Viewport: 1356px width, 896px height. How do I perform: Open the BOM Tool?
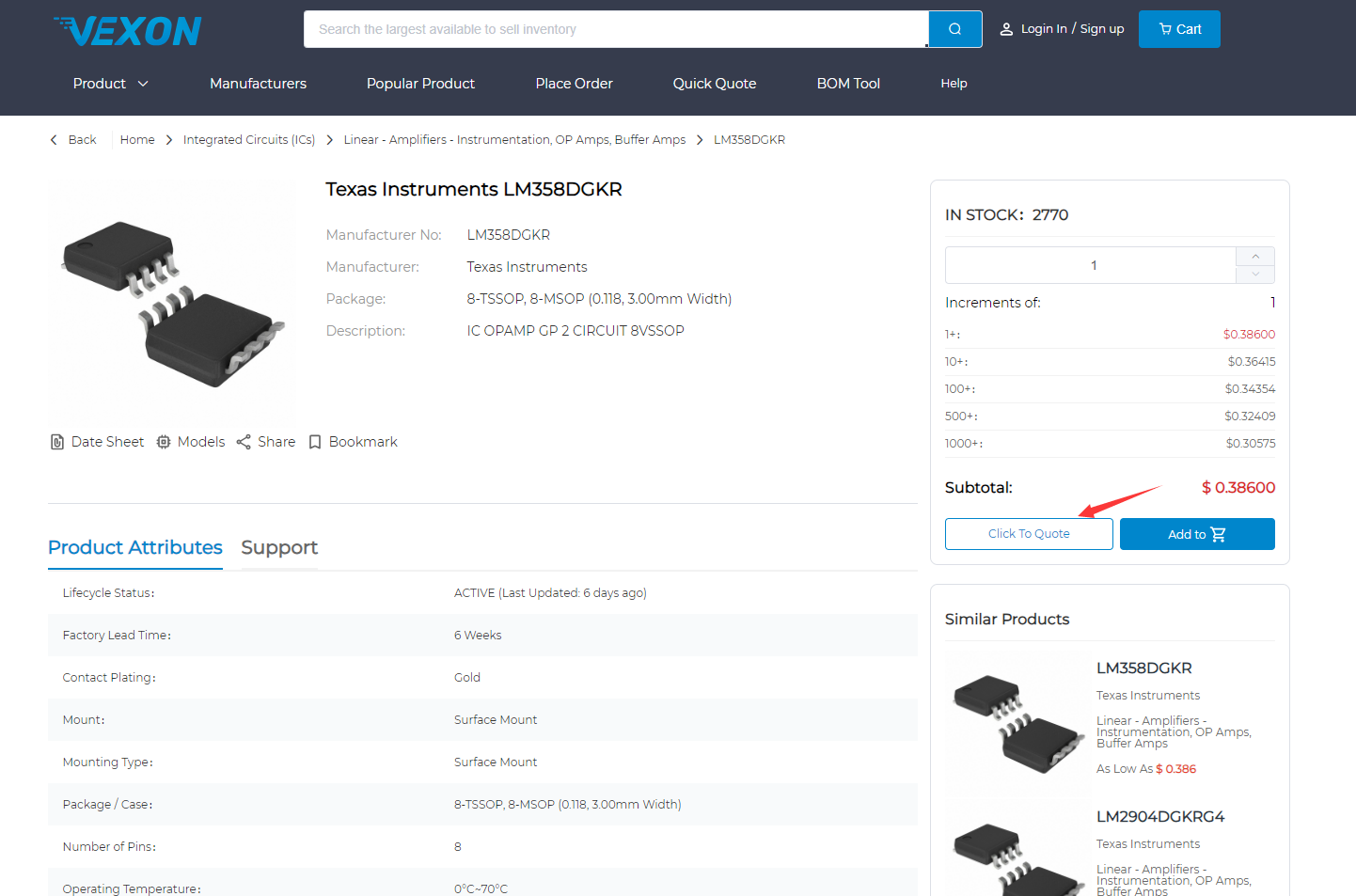(x=848, y=84)
